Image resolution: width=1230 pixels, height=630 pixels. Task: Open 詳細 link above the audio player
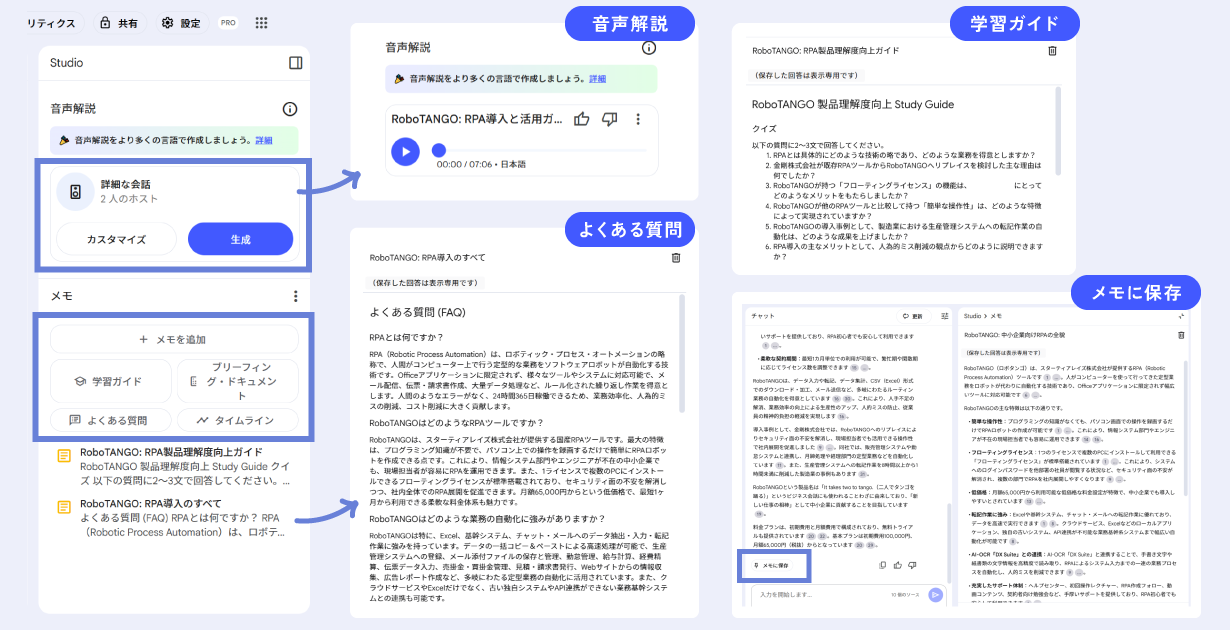coord(597,79)
